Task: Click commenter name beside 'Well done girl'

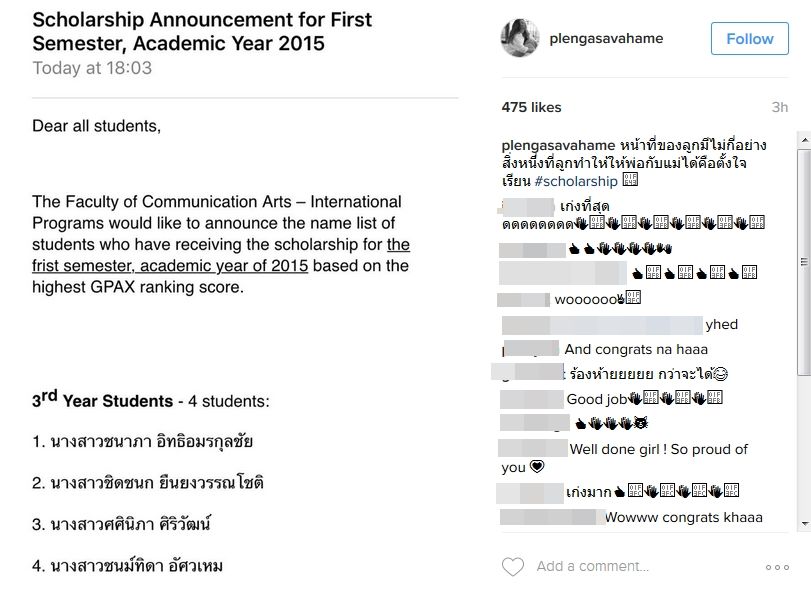Action: click(533, 448)
